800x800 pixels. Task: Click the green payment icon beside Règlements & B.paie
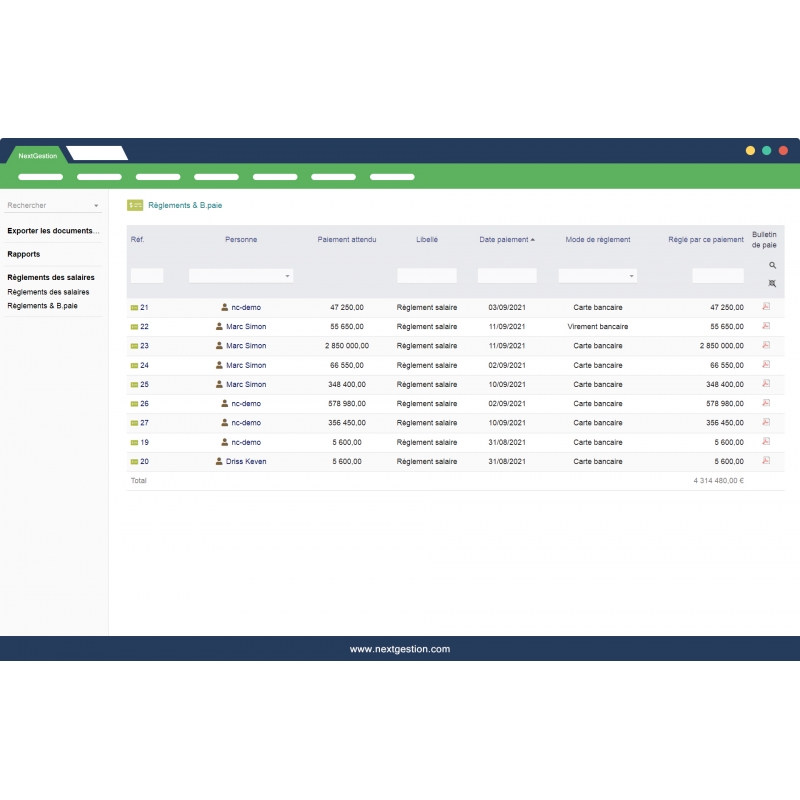click(134, 204)
